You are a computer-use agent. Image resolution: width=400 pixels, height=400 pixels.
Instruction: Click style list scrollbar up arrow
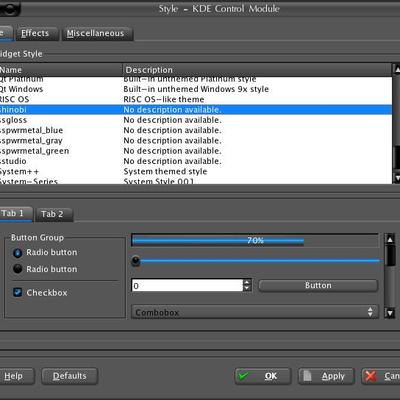click(x=397, y=70)
